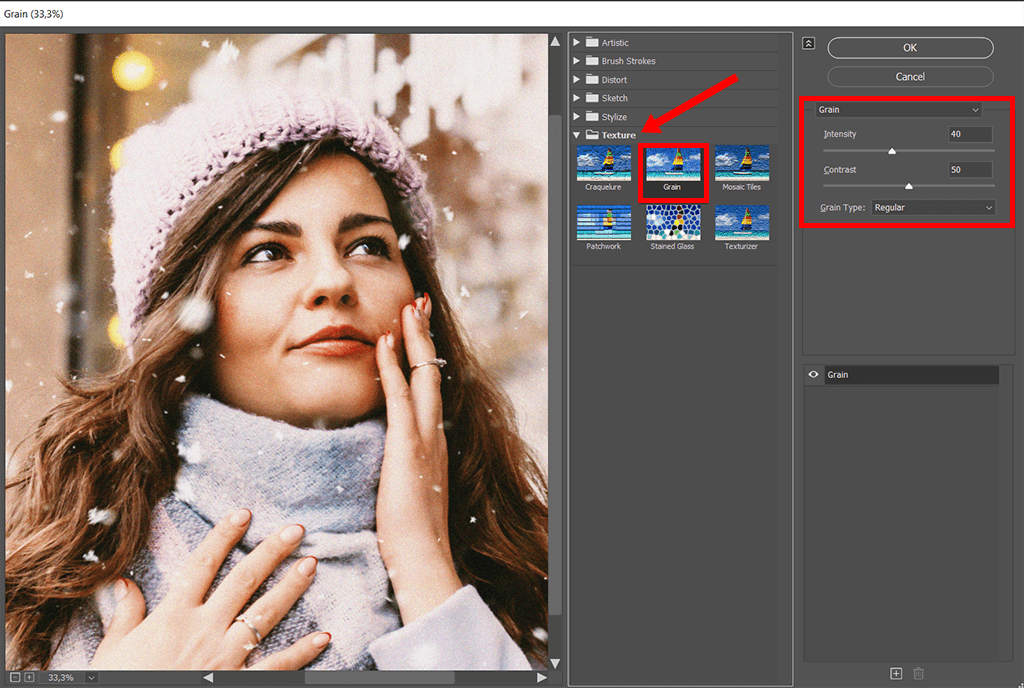Click the Artistic category label
Image resolution: width=1024 pixels, height=688 pixels.
pyautogui.click(x=615, y=42)
